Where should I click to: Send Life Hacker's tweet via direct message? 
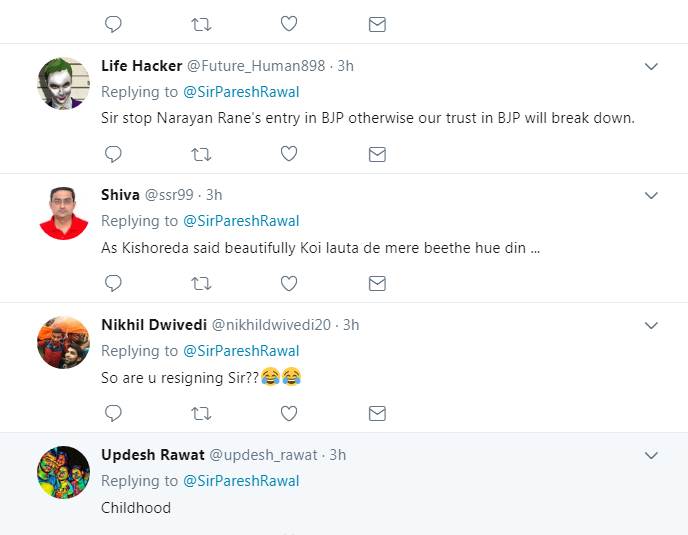coord(377,154)
